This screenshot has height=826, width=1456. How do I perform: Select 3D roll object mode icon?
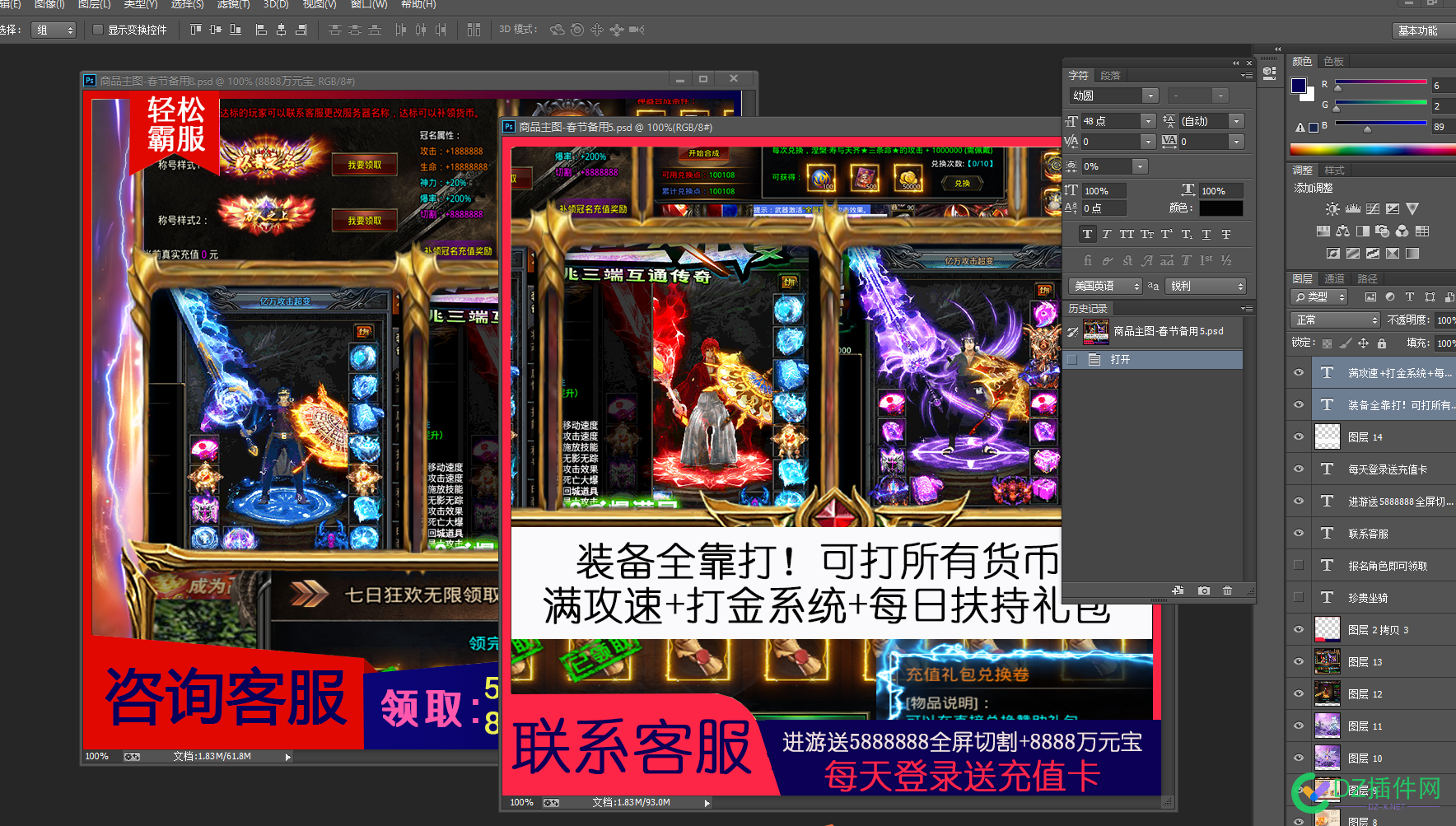(x=577, y=30)
